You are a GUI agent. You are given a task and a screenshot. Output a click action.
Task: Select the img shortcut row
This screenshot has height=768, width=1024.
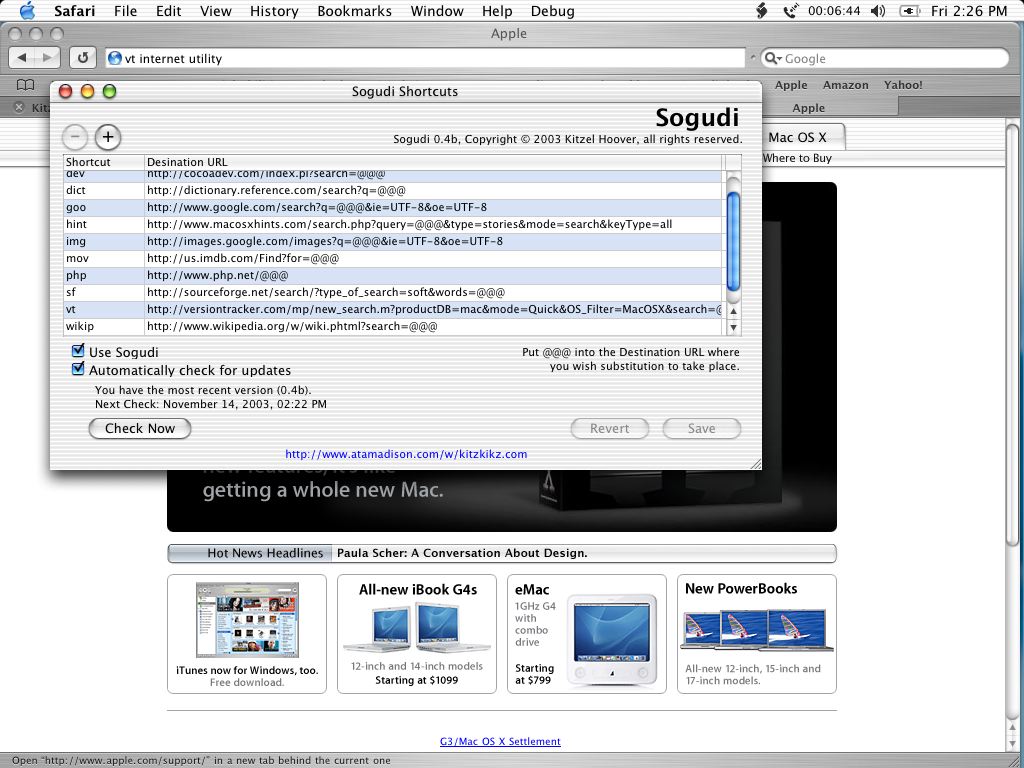pyautogui.click(x=393, y=241)
